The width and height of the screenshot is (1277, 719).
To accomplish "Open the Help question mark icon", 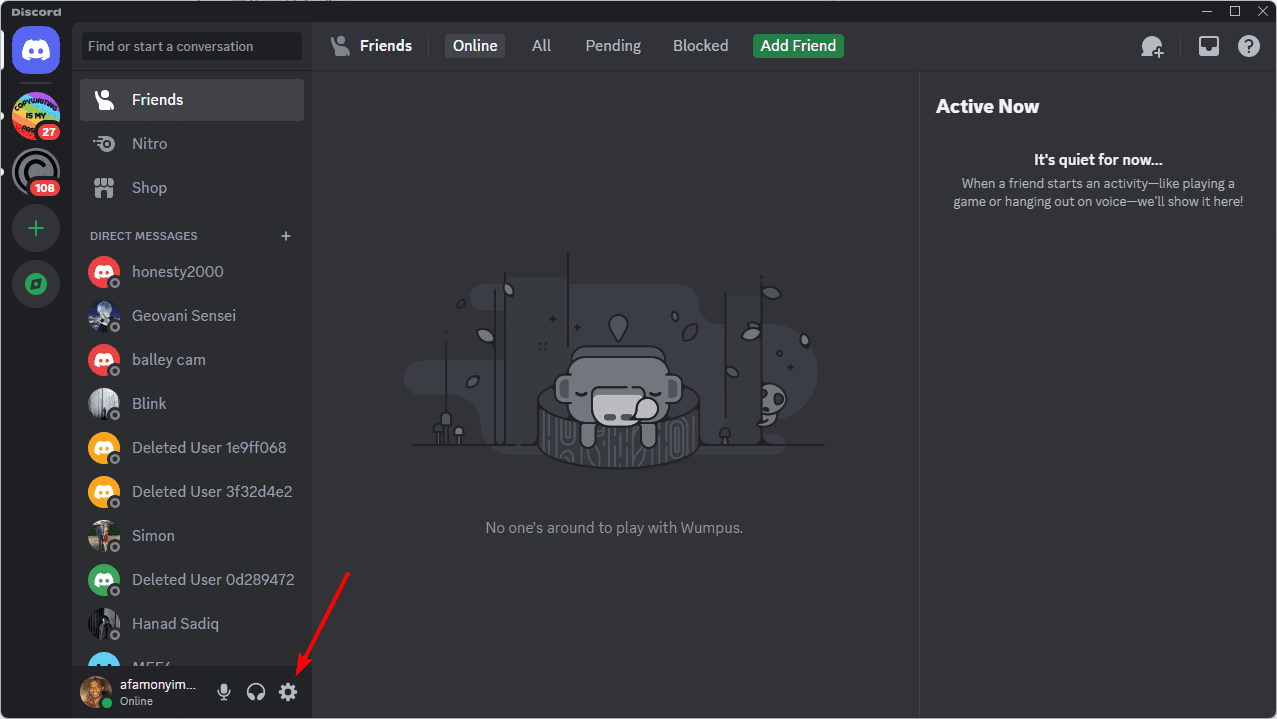I will [1249, 46].
